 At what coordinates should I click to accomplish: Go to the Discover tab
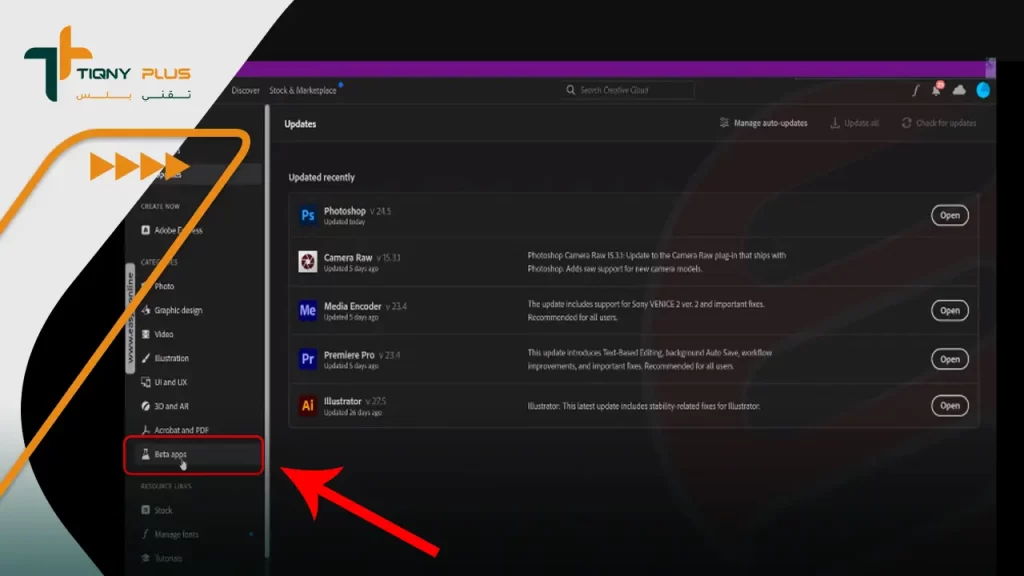[x=246, y=90]
